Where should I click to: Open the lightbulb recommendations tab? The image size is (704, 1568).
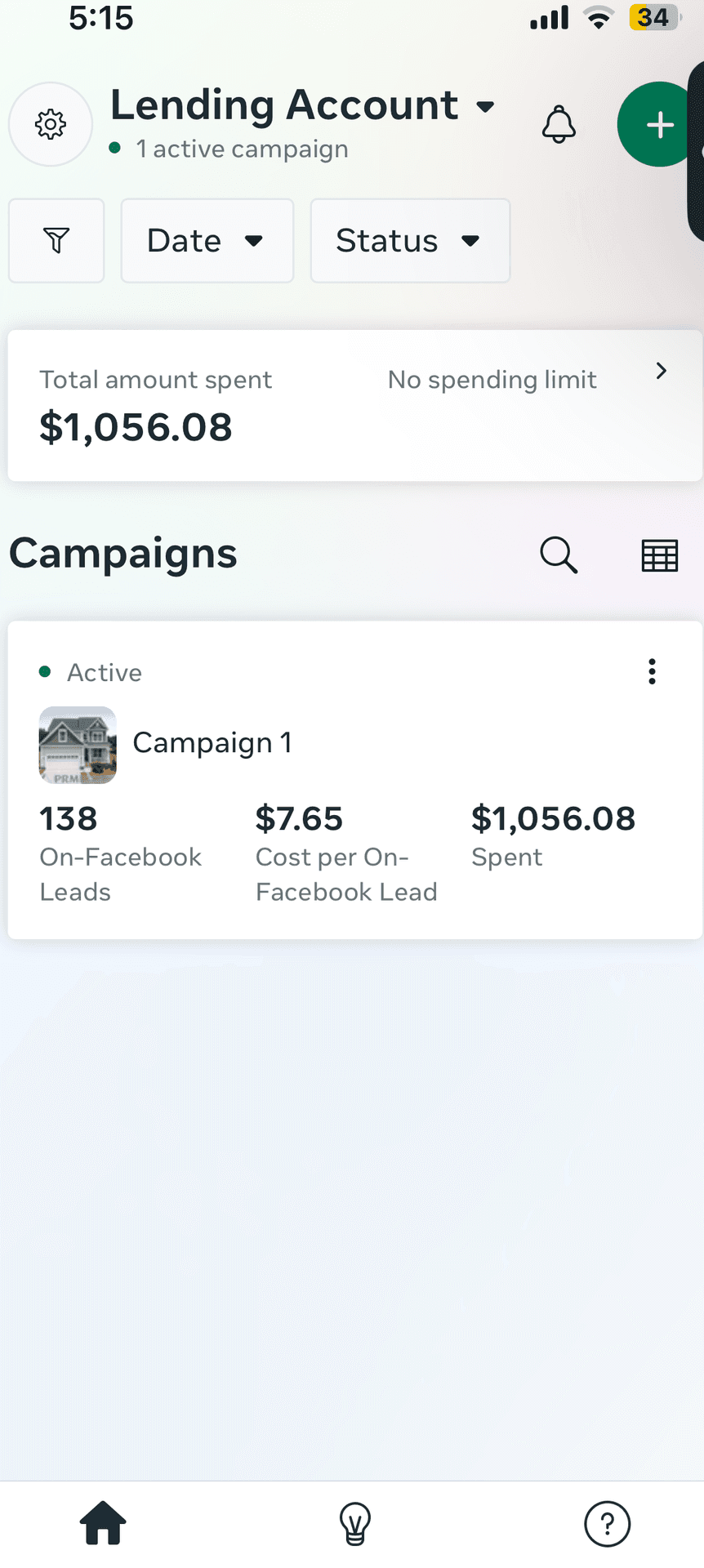coord(354,1524)
